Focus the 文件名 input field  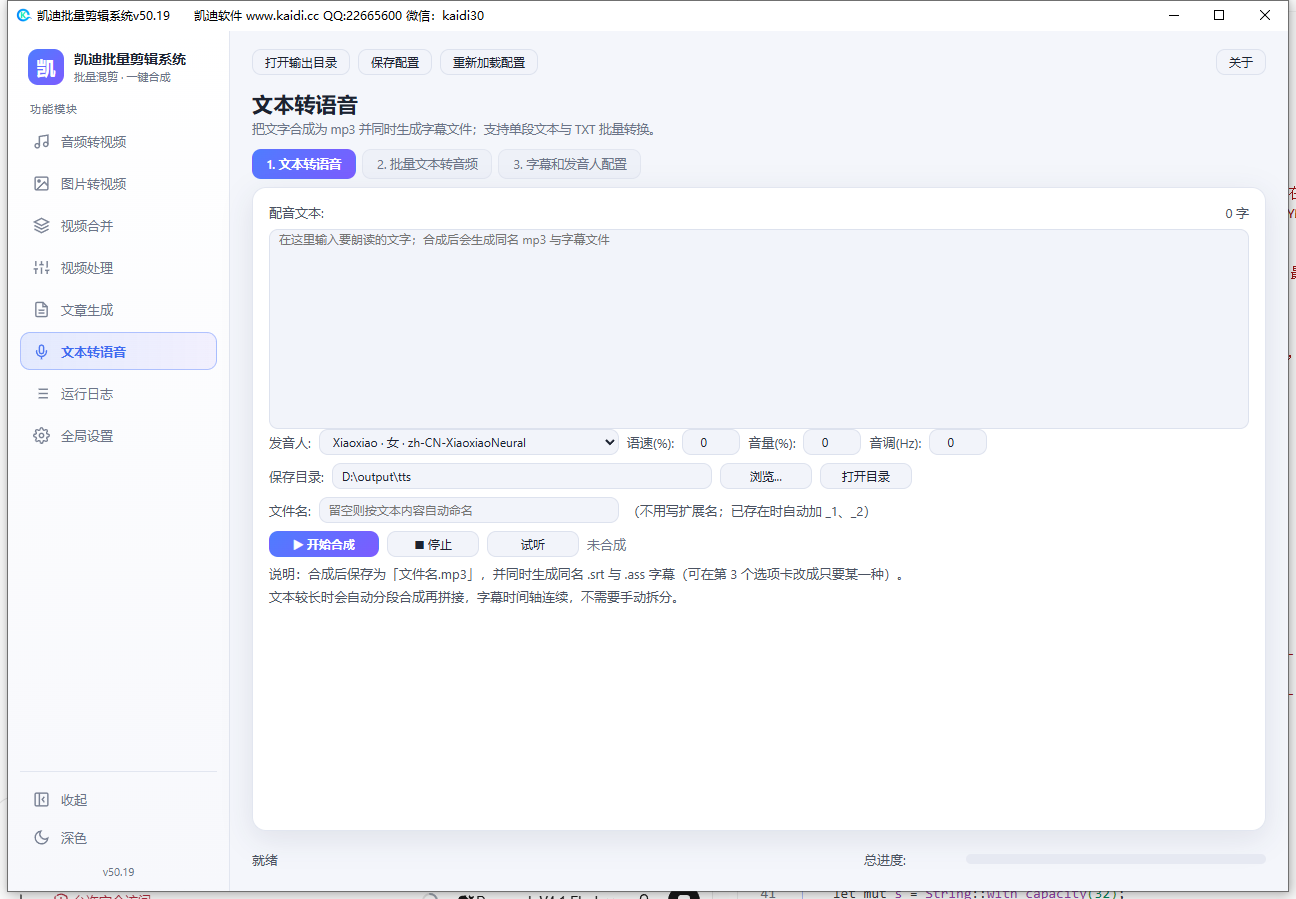pos(469,510)
